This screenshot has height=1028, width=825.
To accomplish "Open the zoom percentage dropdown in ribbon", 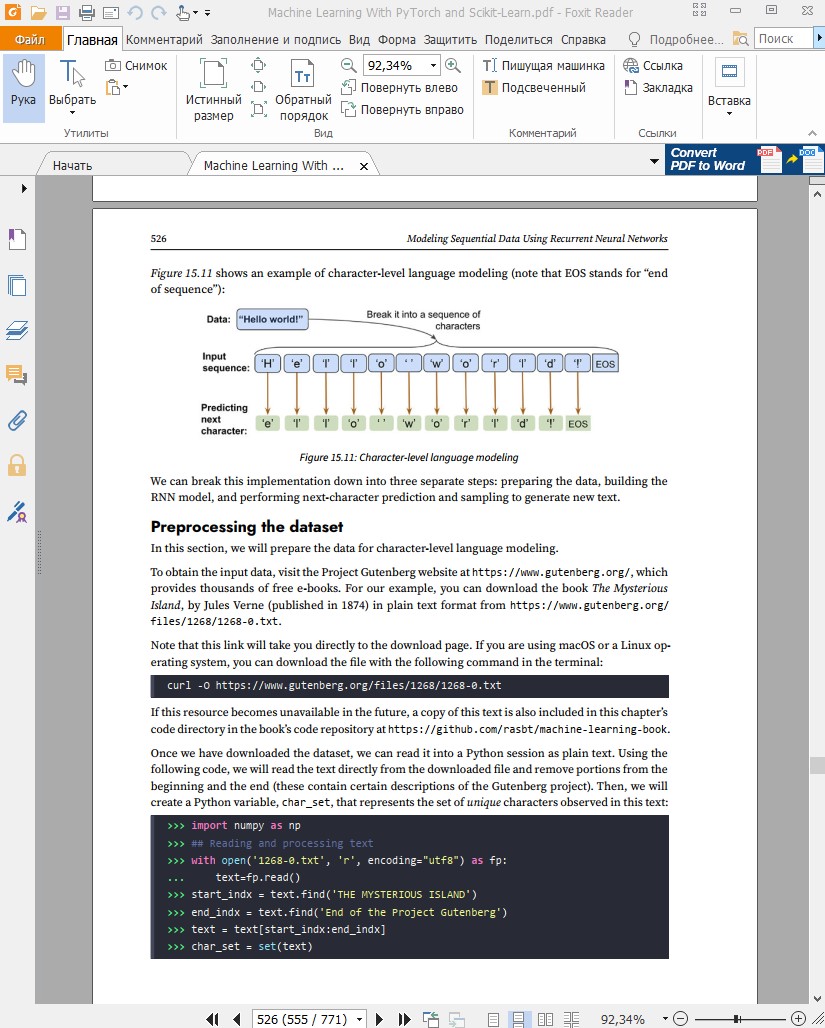I will pos(433,66).
